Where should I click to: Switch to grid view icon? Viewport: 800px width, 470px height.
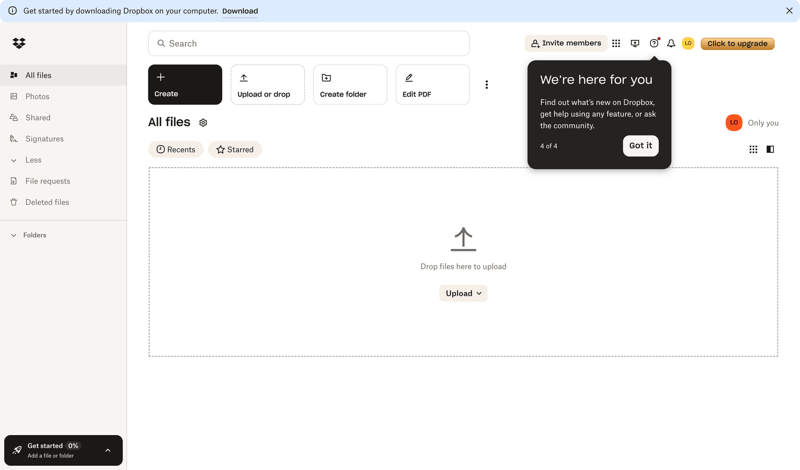(x=753, y=149)
